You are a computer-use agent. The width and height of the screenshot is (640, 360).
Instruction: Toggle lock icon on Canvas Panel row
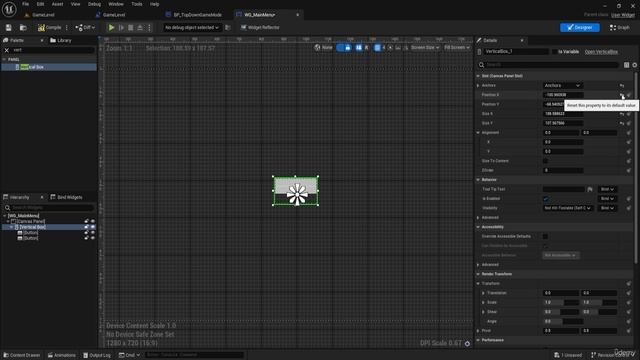[87, 221]
